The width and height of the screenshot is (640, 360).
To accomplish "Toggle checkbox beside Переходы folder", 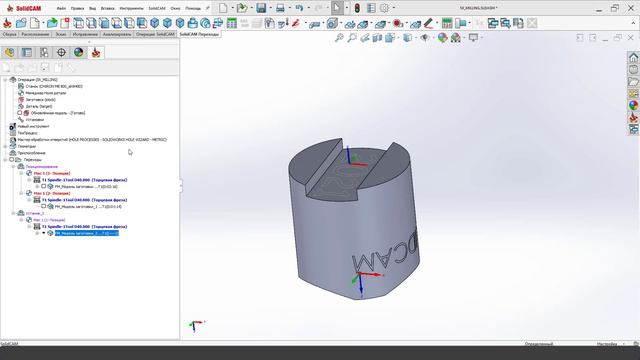I will point(12,160).
